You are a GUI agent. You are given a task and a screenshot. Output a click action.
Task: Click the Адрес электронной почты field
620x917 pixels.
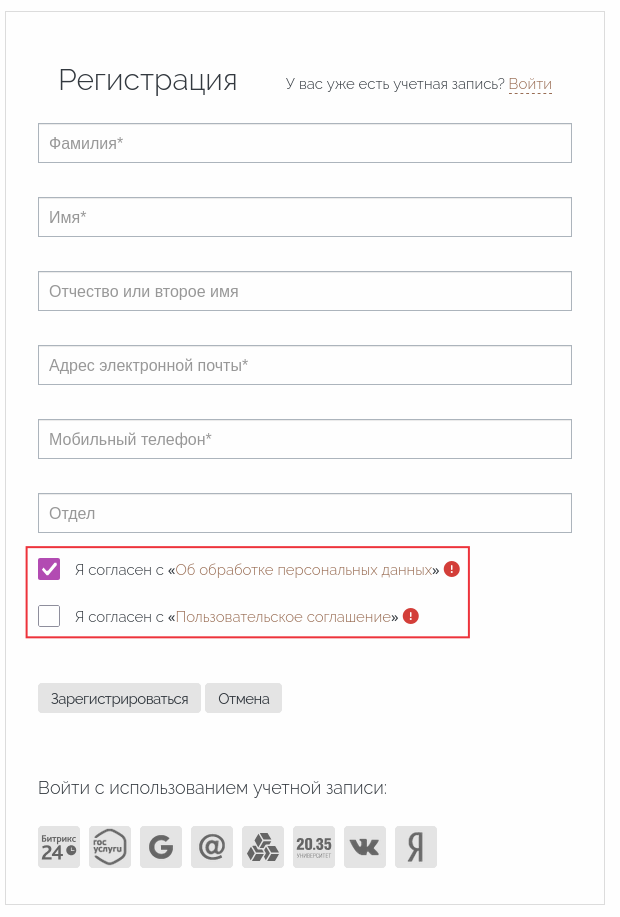click(305, 365)
